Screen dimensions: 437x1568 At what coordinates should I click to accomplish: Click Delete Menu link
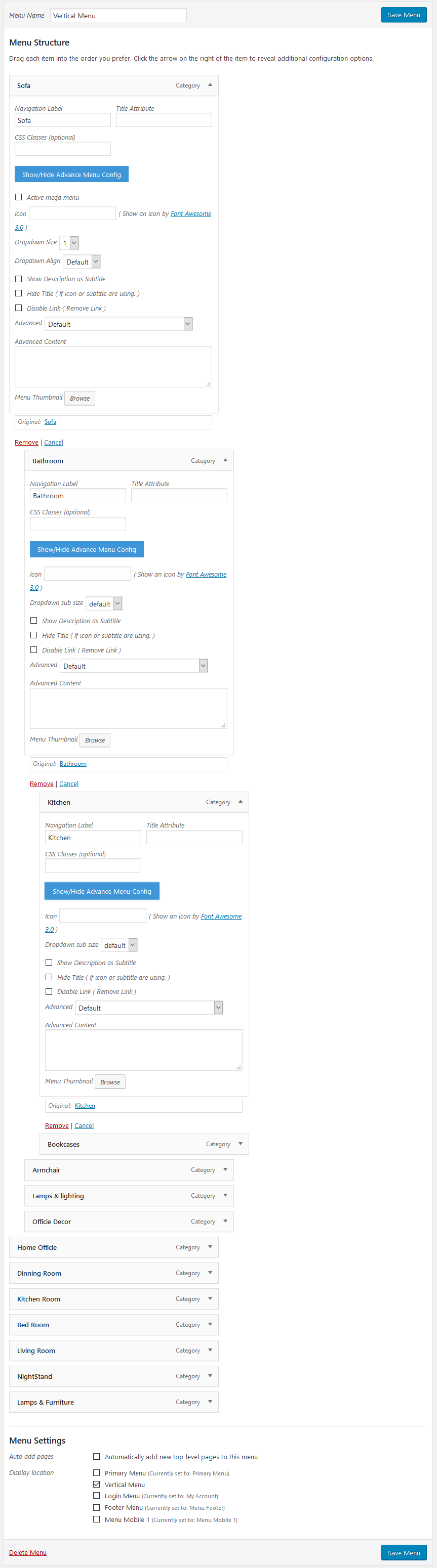(x=27, y=1552)
